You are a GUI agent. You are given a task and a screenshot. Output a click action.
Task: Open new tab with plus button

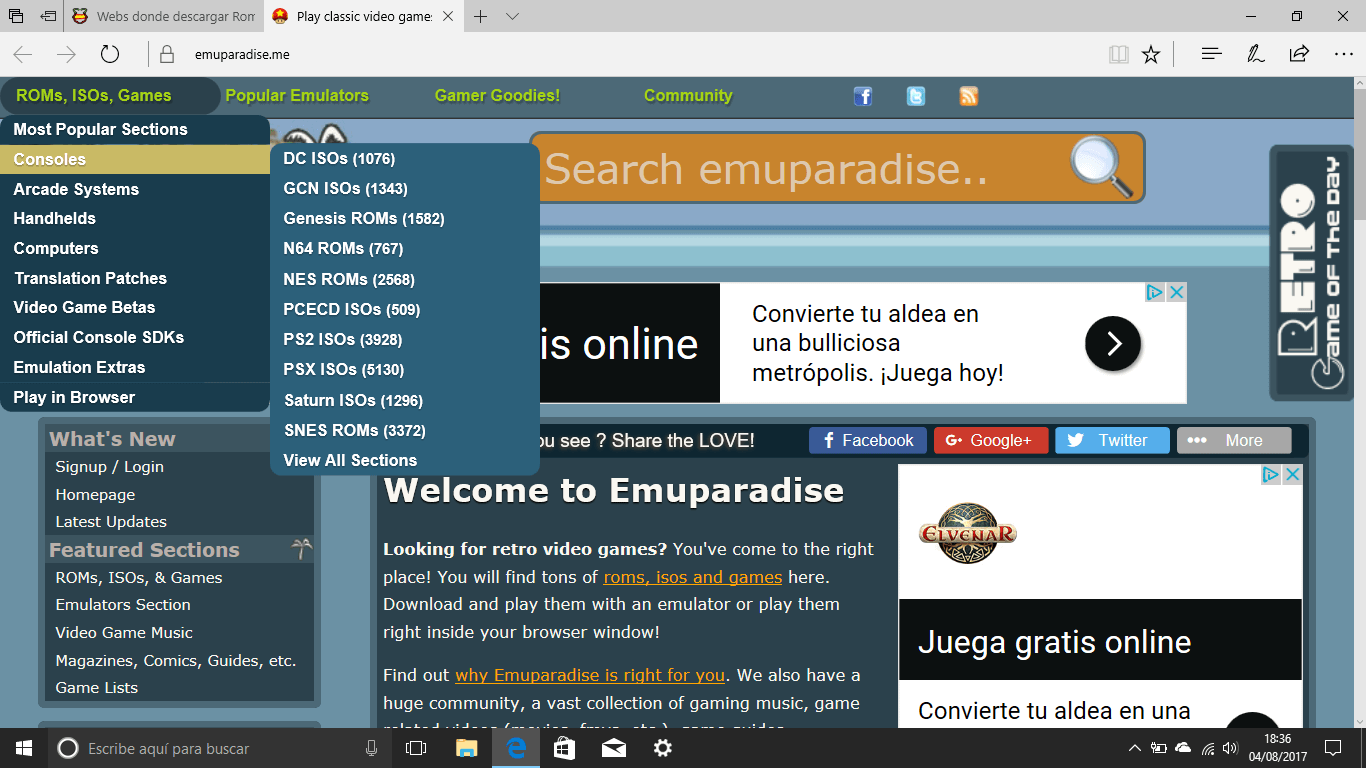(481, 16)
